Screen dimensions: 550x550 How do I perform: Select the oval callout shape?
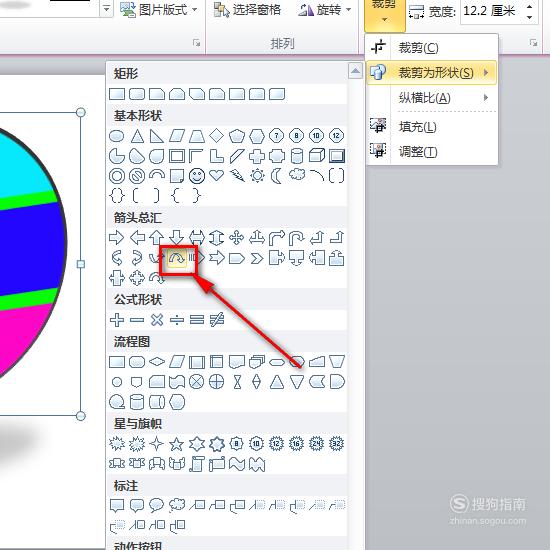156,505
